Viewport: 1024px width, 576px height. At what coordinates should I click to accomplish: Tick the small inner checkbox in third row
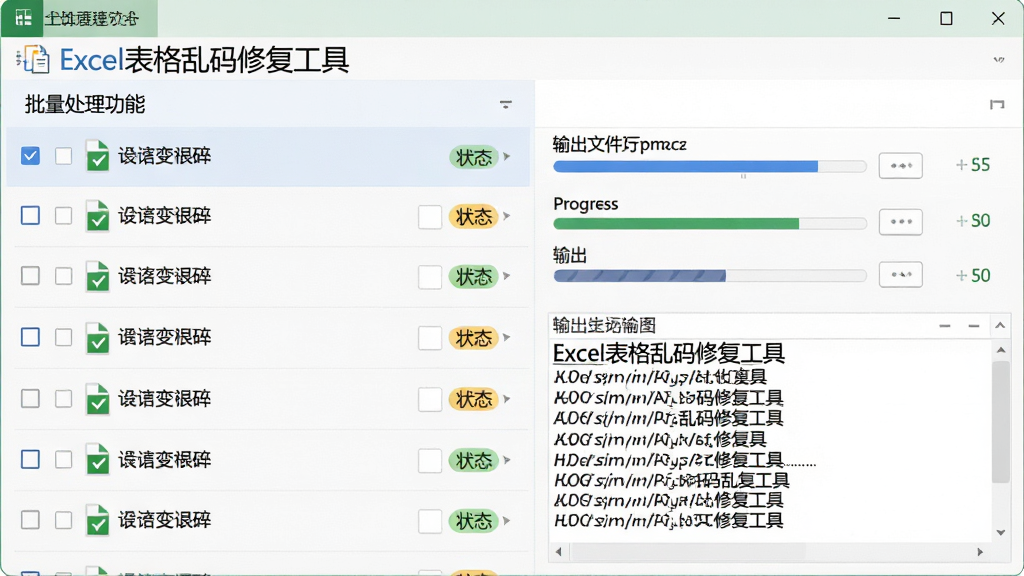[x=63, y=276]
